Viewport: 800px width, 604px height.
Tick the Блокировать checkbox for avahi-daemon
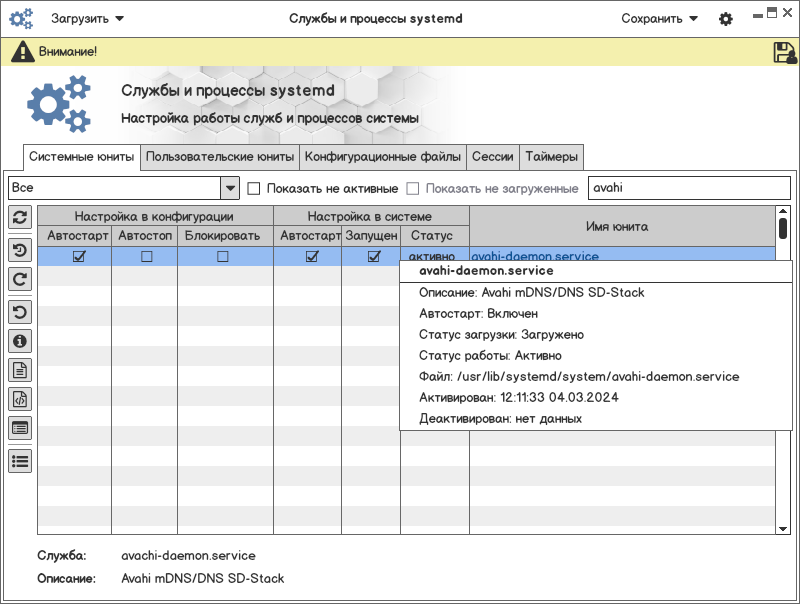[222, 257]
